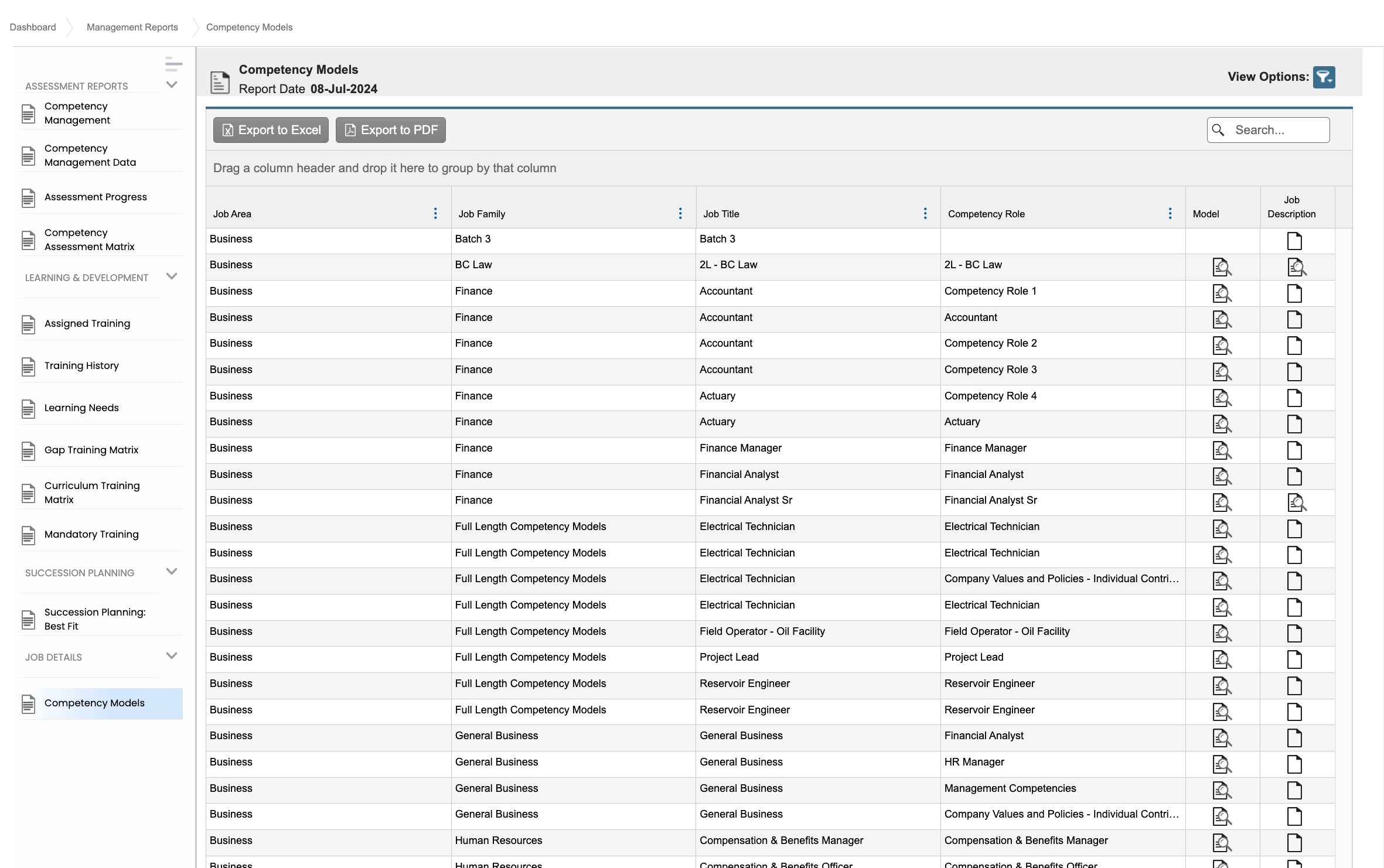
Task: Open job description for Project Lead
Action: tap(1294, 659)
